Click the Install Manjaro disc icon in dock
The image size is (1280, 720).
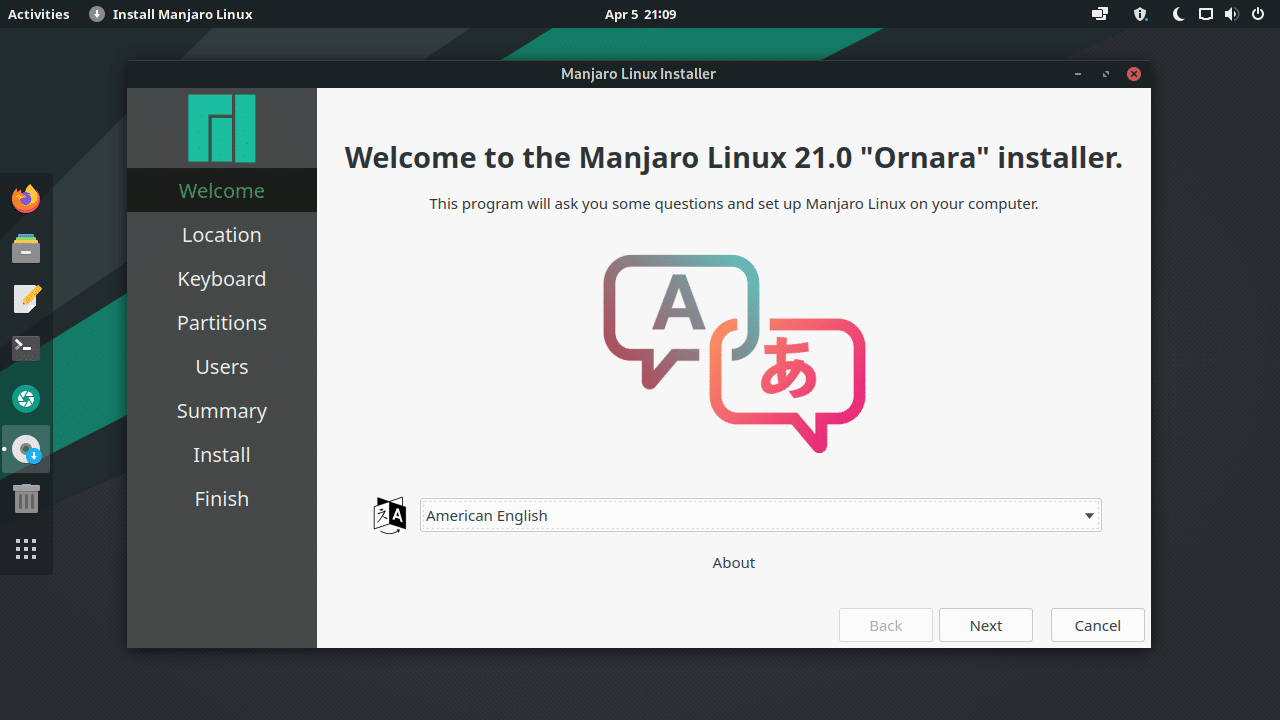pyautogui.click(x=25, y=448)
